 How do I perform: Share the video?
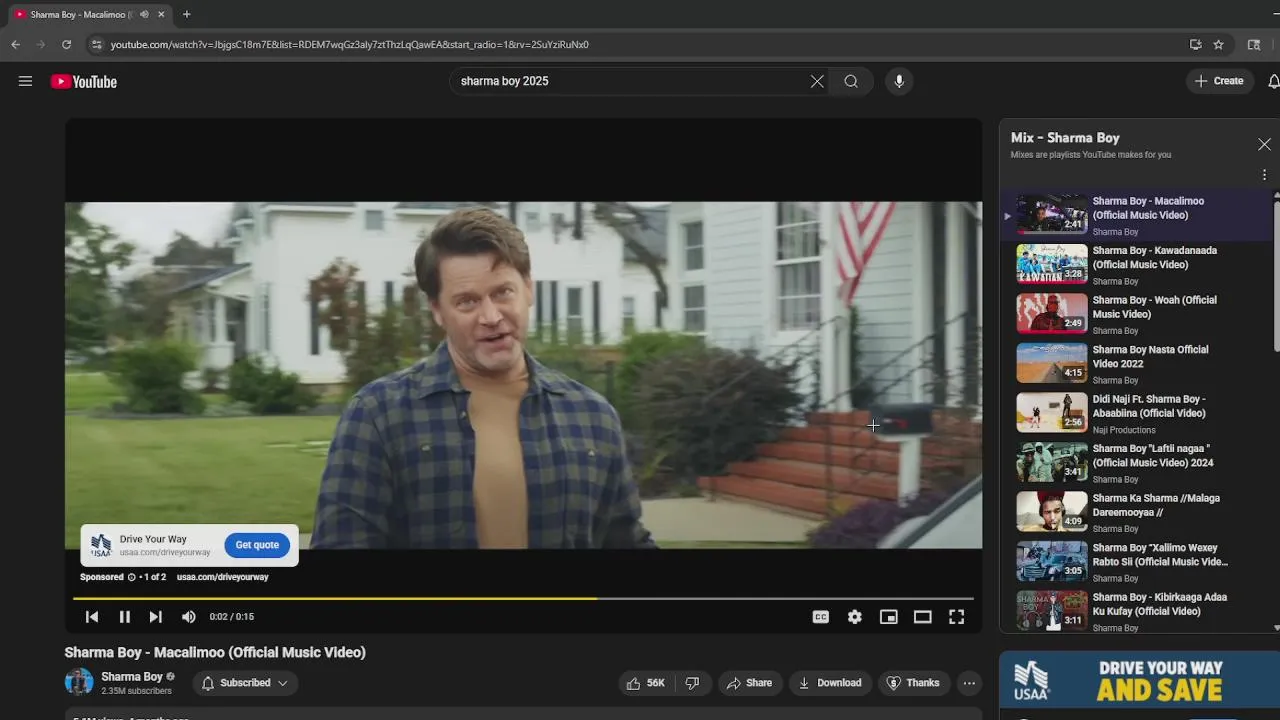coord(749,683)
